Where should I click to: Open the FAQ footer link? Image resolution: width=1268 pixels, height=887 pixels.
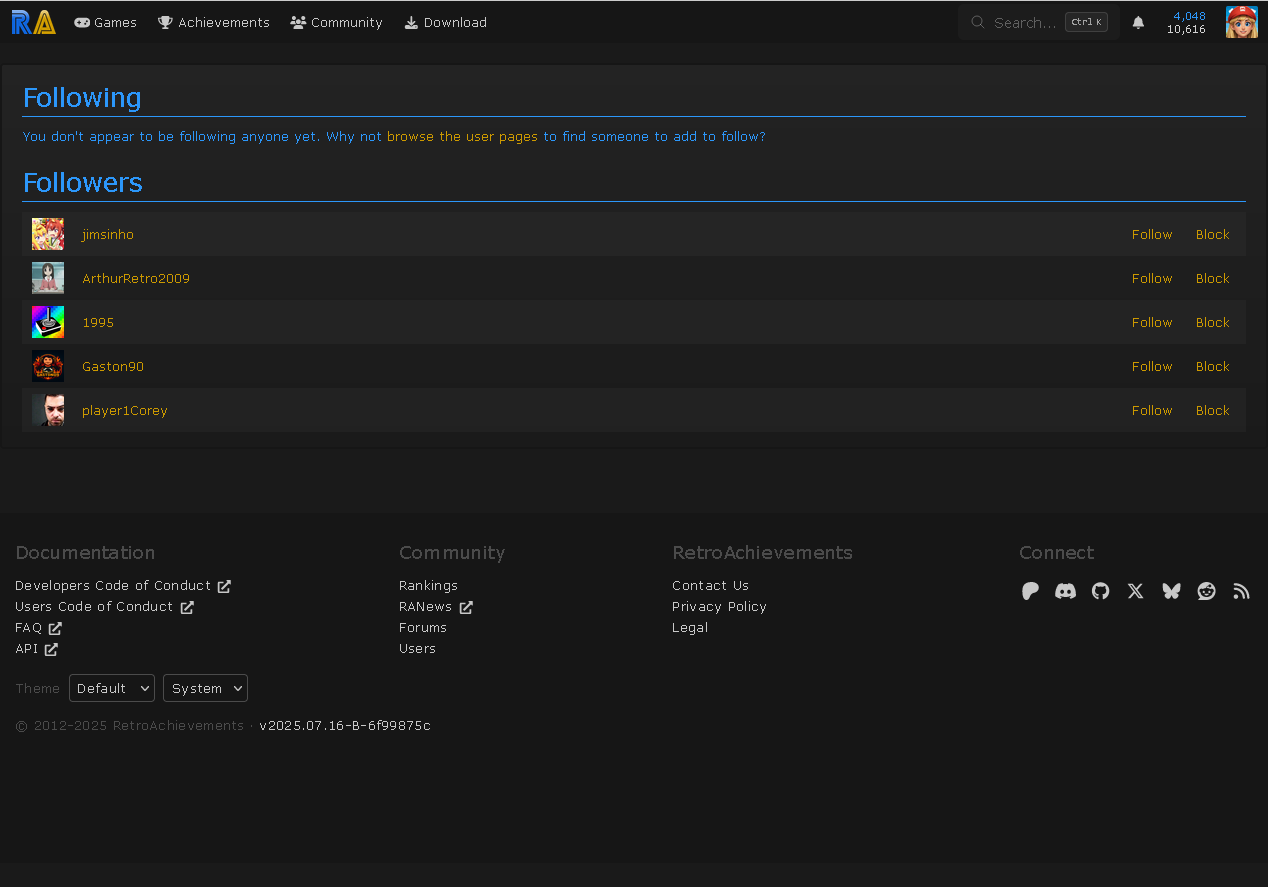(x=39, y=628)
